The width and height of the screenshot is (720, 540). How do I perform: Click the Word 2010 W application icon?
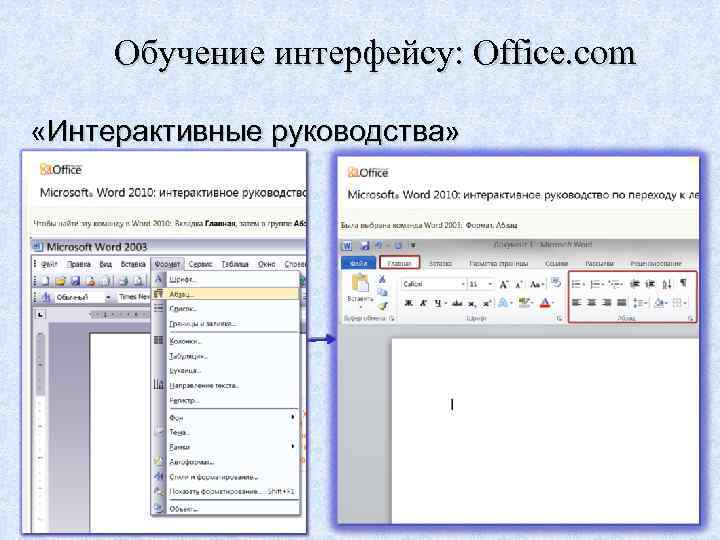(347, 246)
